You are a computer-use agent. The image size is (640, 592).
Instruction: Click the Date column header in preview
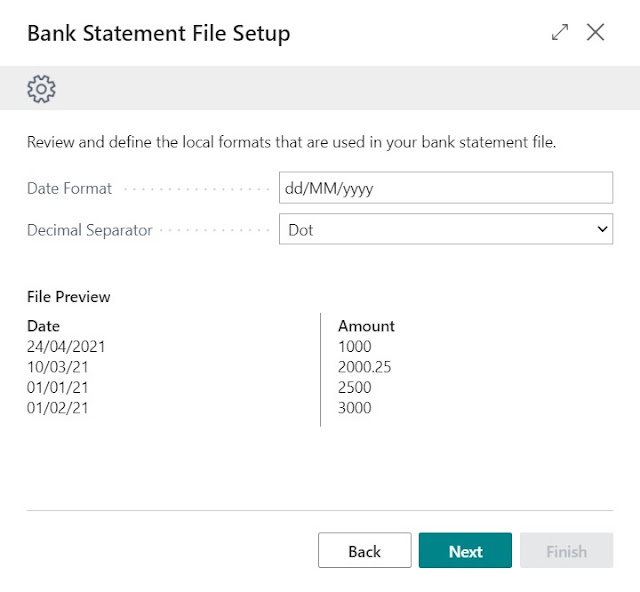coord(43,326)
